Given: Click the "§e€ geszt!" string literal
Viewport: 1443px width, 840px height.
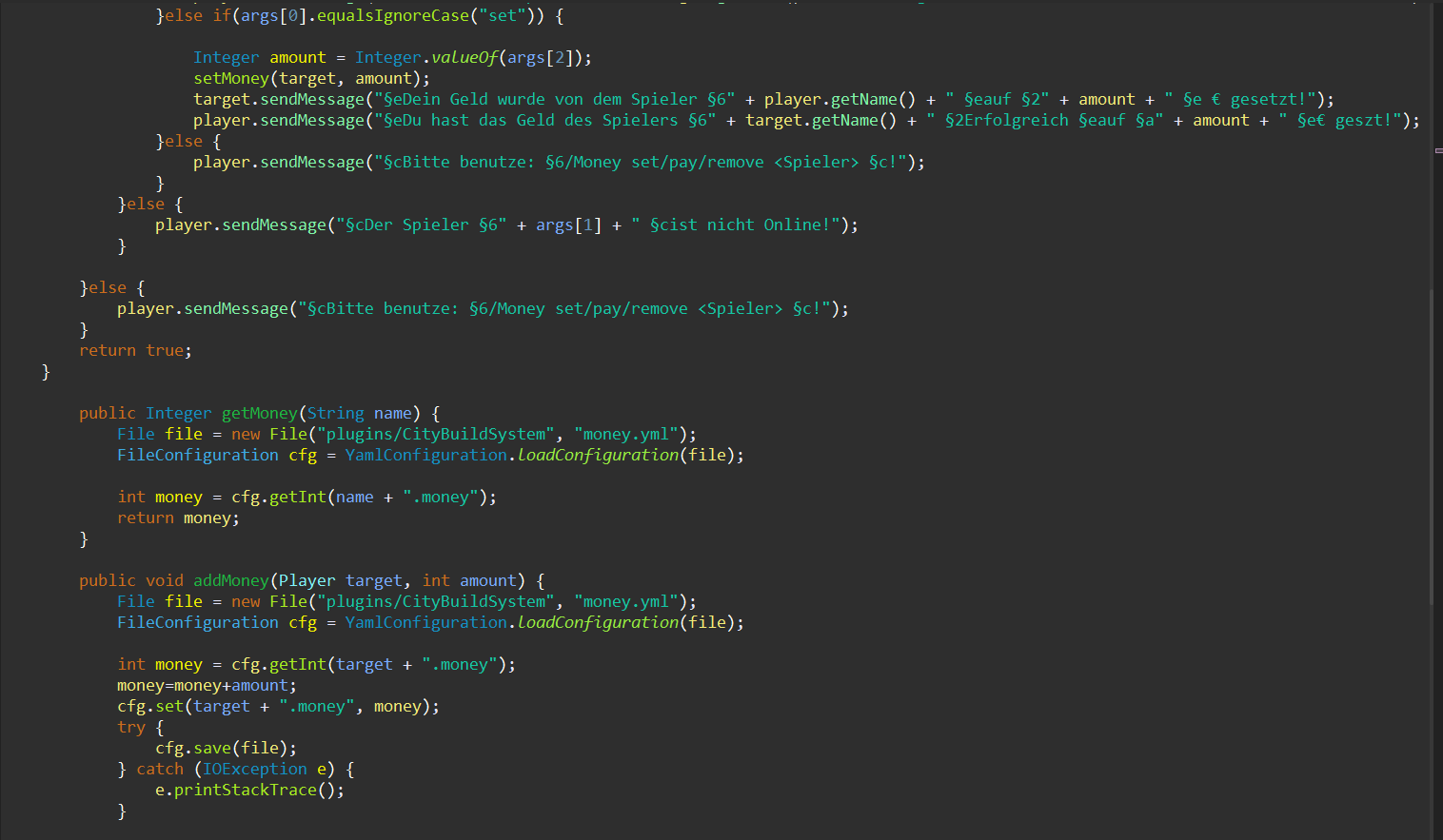Looking at the screenshot, I should coord(1340,120).
